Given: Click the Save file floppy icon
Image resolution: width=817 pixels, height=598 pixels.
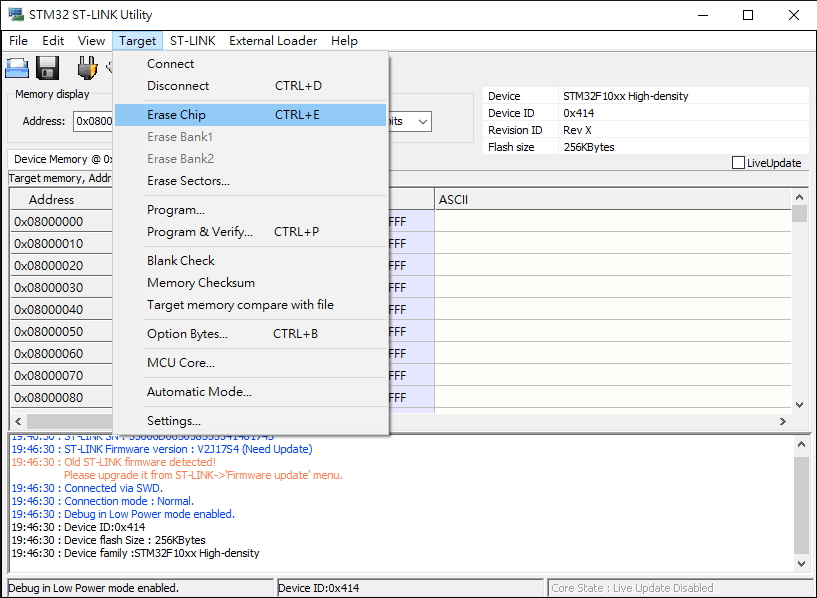Looking at the screenshot, I should pos(47,68).
